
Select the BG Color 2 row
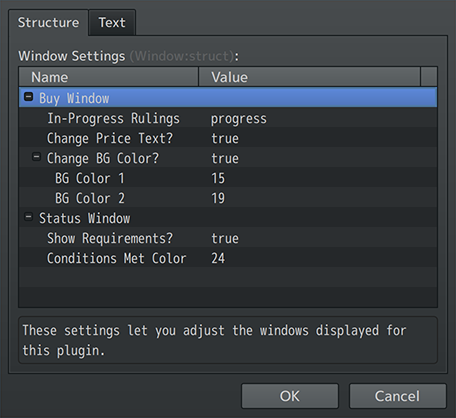tap(228, 198)
